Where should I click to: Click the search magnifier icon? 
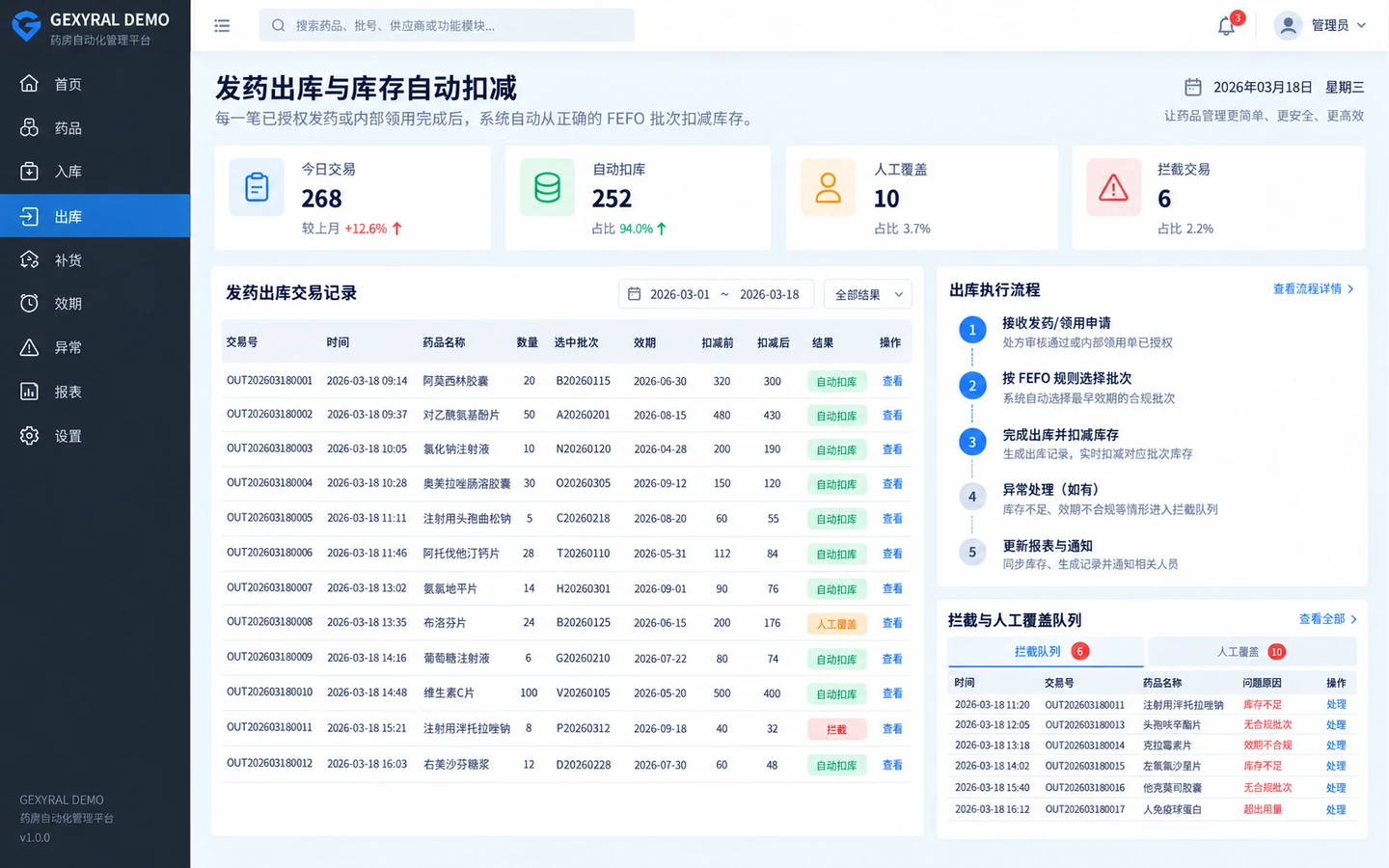tap(278, 26)
